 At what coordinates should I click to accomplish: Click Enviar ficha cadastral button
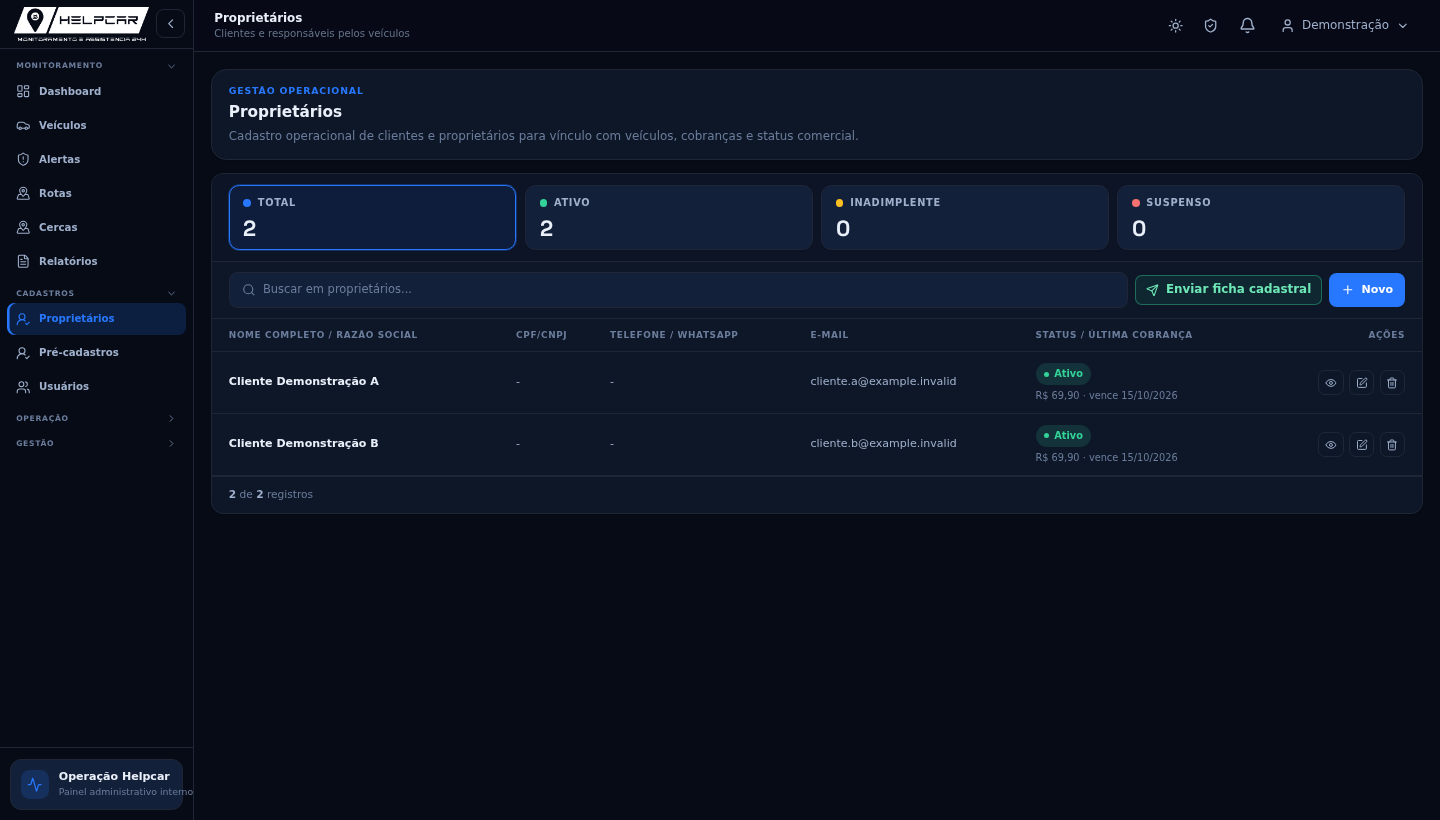coord(1228,290)
